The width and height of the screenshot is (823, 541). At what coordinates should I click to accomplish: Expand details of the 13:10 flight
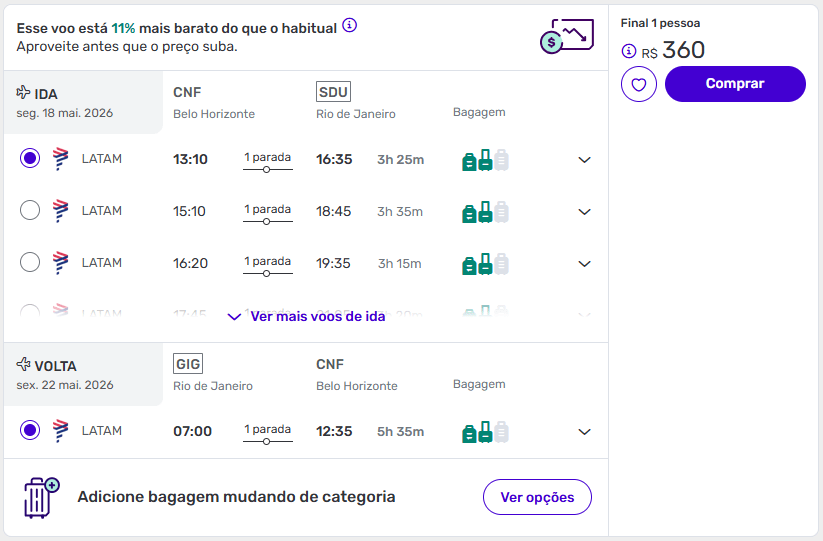585,160
